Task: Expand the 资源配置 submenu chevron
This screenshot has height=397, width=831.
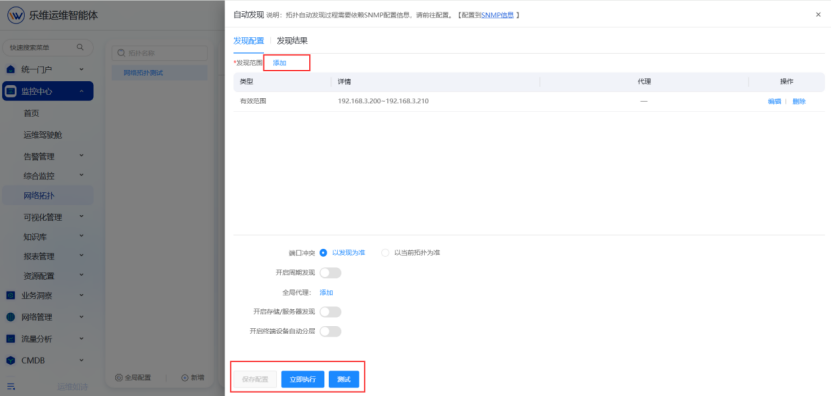Action: click(x=82, y=276)
